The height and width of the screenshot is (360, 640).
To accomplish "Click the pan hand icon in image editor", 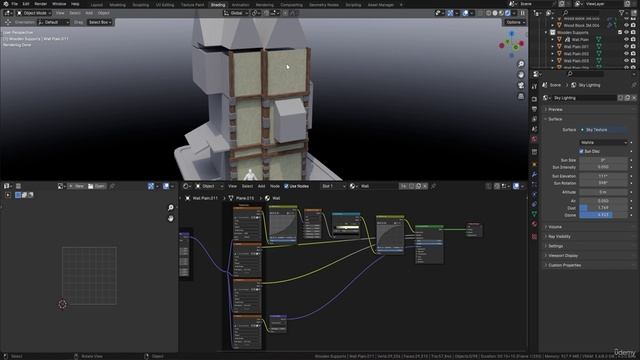I will (x=171, y=218).
